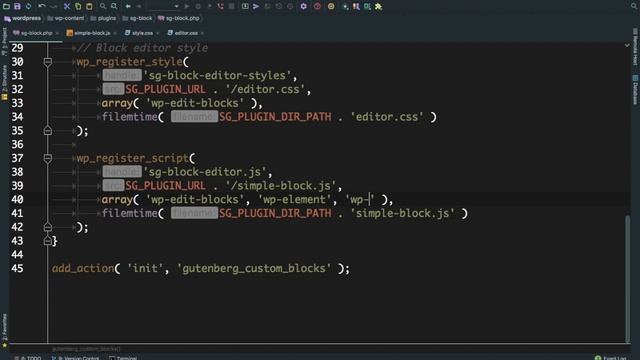The height and width of the screenshot is (360, 640).
Task: Click 'sg-block-editor-styles' string on line 31
Action: (x=217, y=76)
